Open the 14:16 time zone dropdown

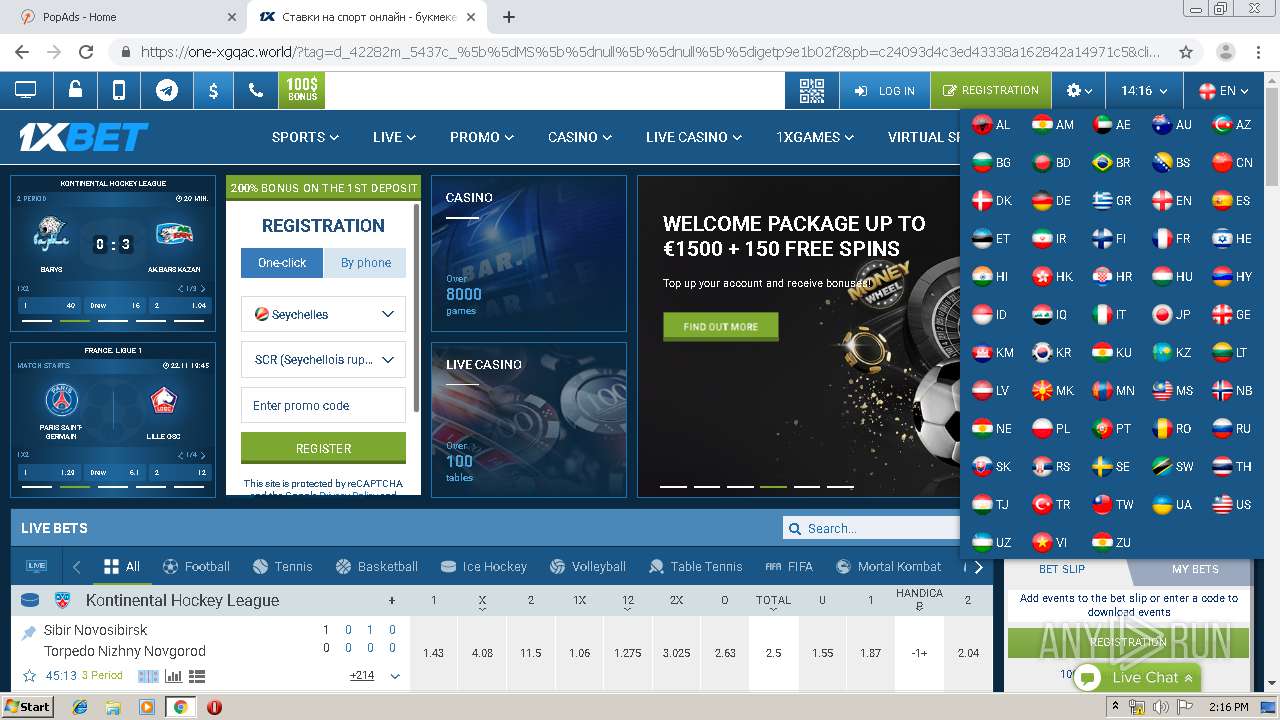(1144, 90)
